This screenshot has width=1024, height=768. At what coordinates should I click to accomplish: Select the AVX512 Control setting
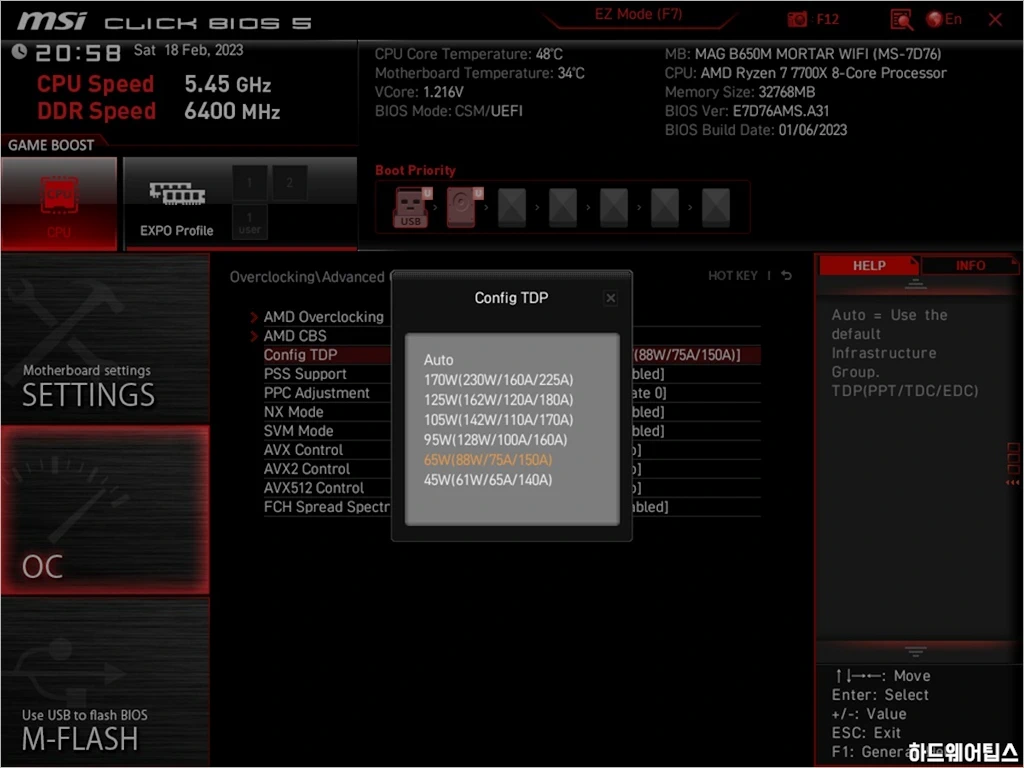(x=313, y=488)
